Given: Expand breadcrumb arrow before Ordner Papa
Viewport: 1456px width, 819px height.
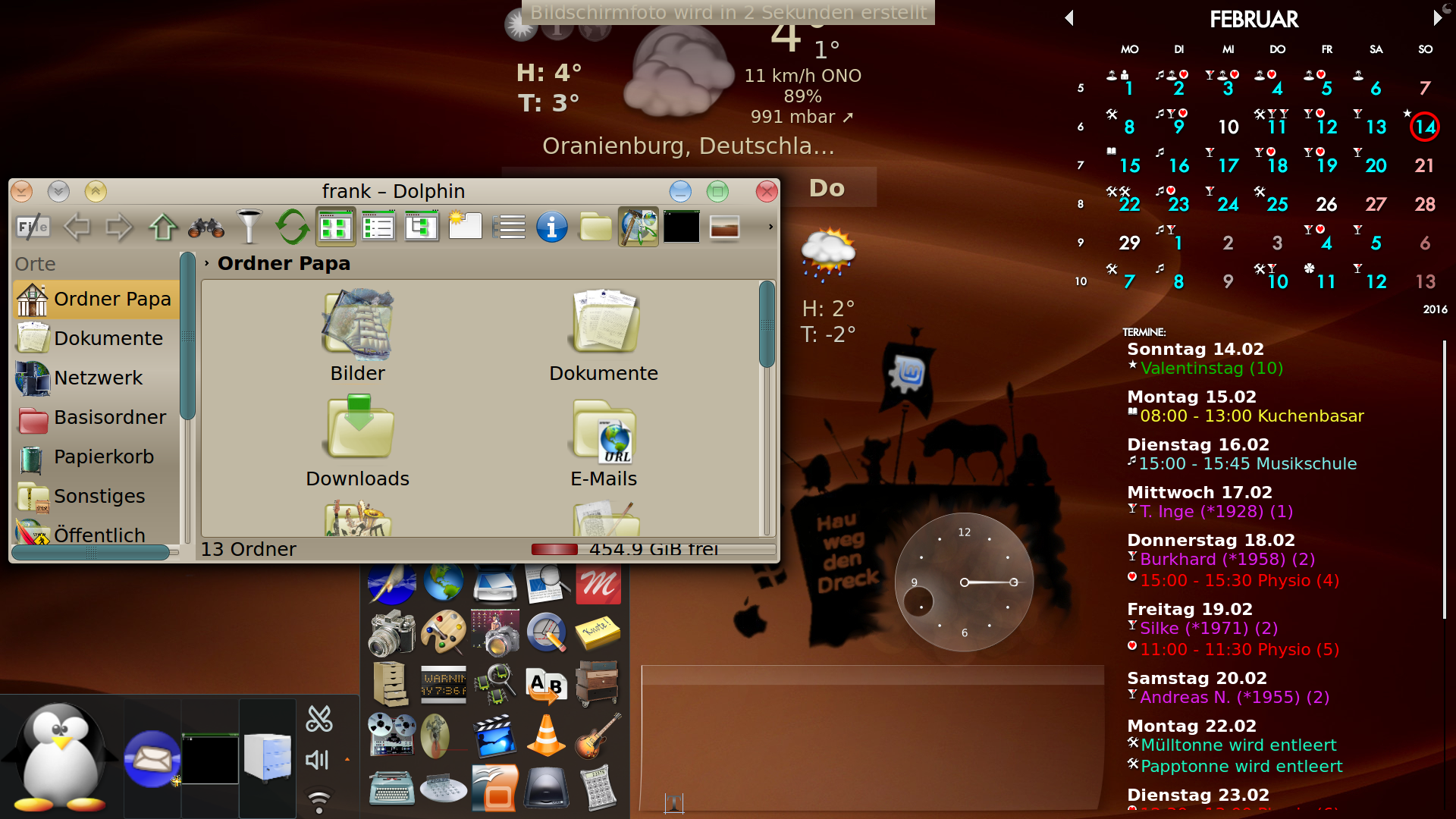Looking at the screenshot, I should (206, 263).
